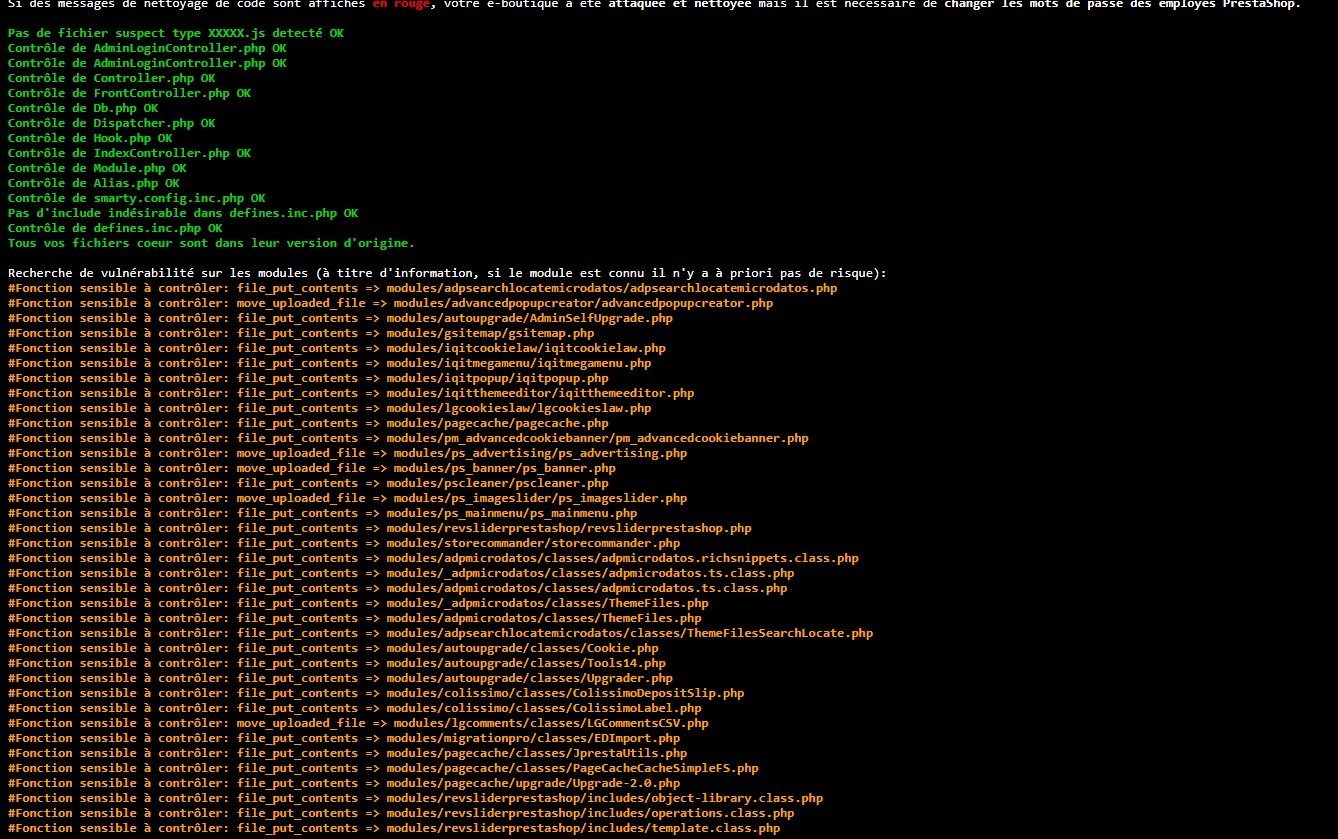The width and height of the screenshot is (1338, 839).
Task: Select the iqitpopup.php module path
Action: (497, 378)
